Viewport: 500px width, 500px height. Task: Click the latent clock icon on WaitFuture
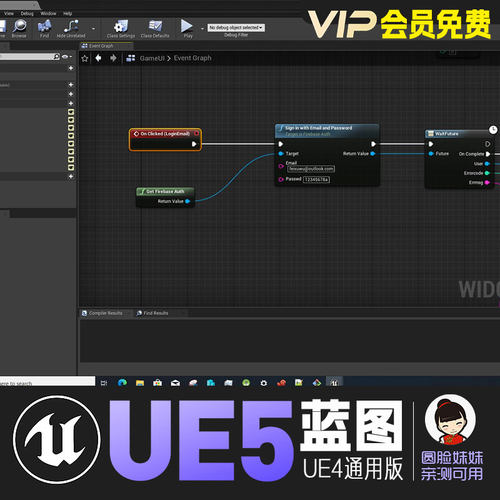pos(493,129)
